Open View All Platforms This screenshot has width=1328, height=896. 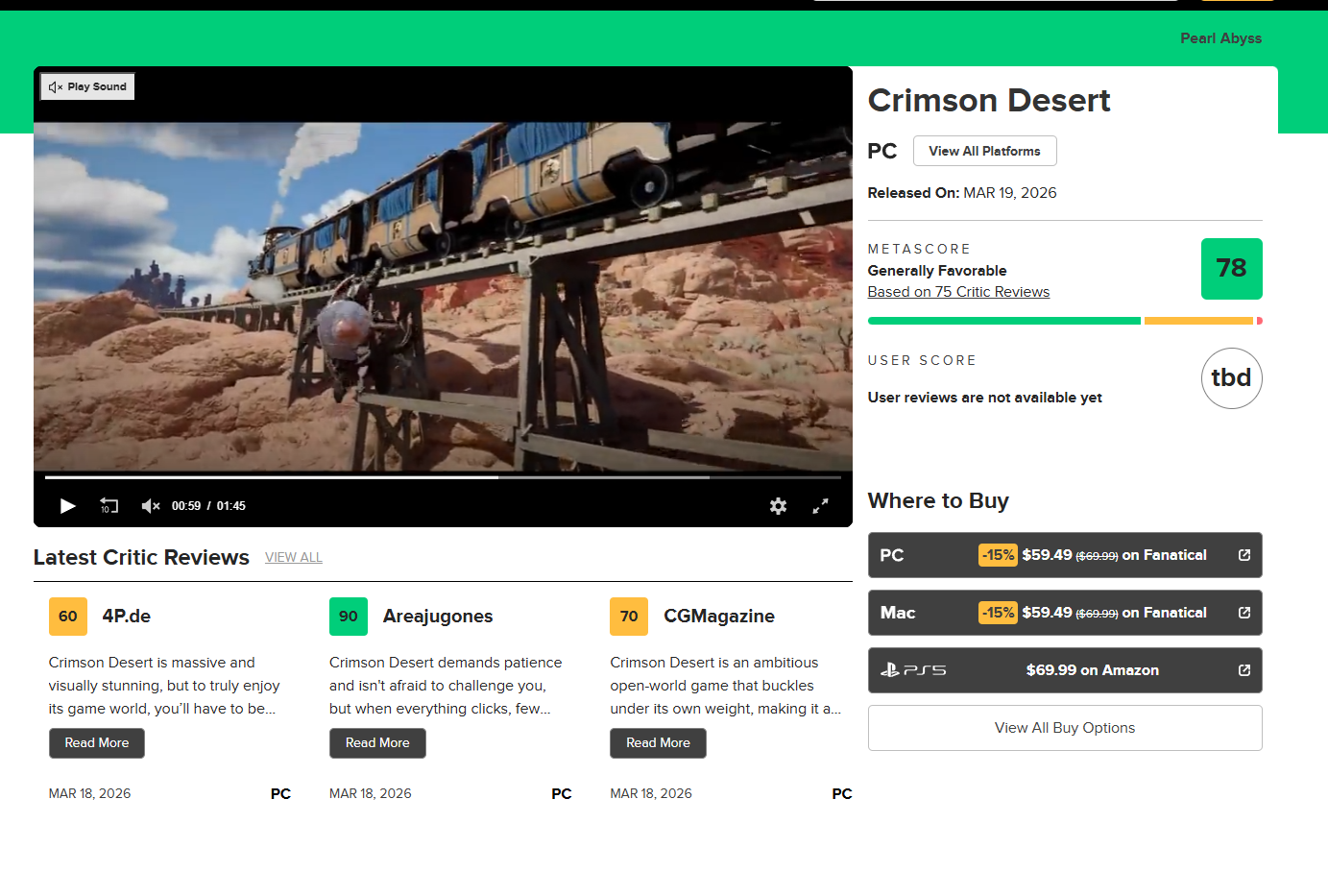click(x=984, y=151)
